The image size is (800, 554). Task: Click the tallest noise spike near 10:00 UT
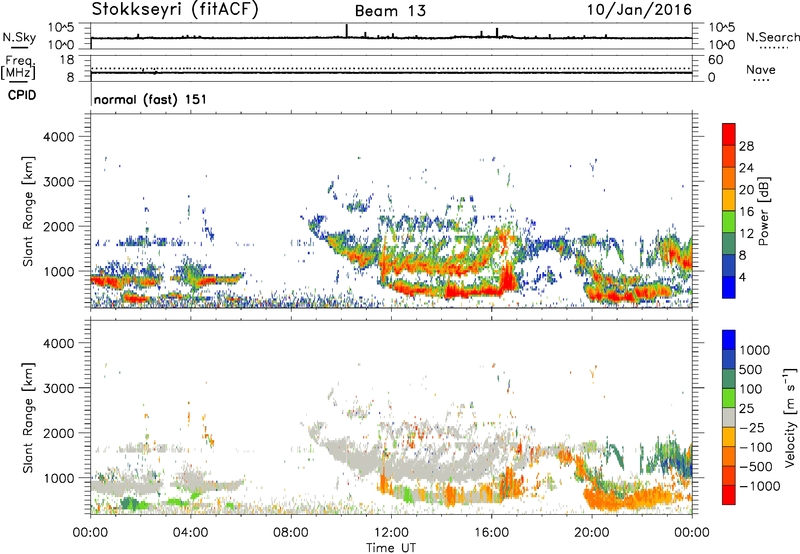(347, 31)
